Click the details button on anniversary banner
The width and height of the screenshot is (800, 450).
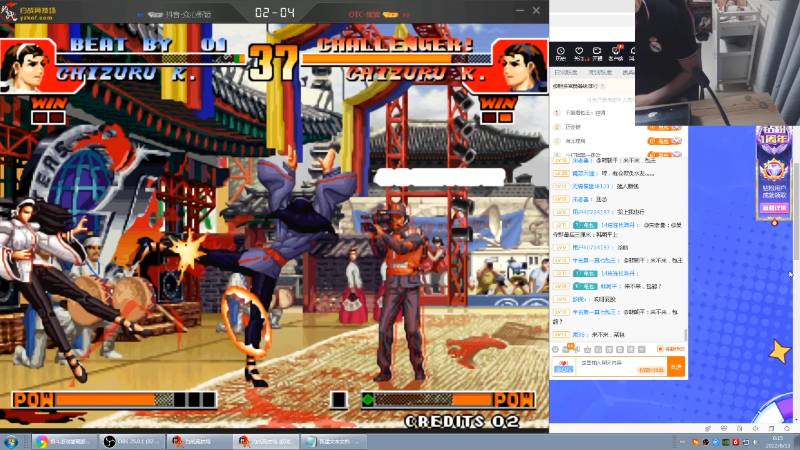pyautogui.click(x=774, y=208)
